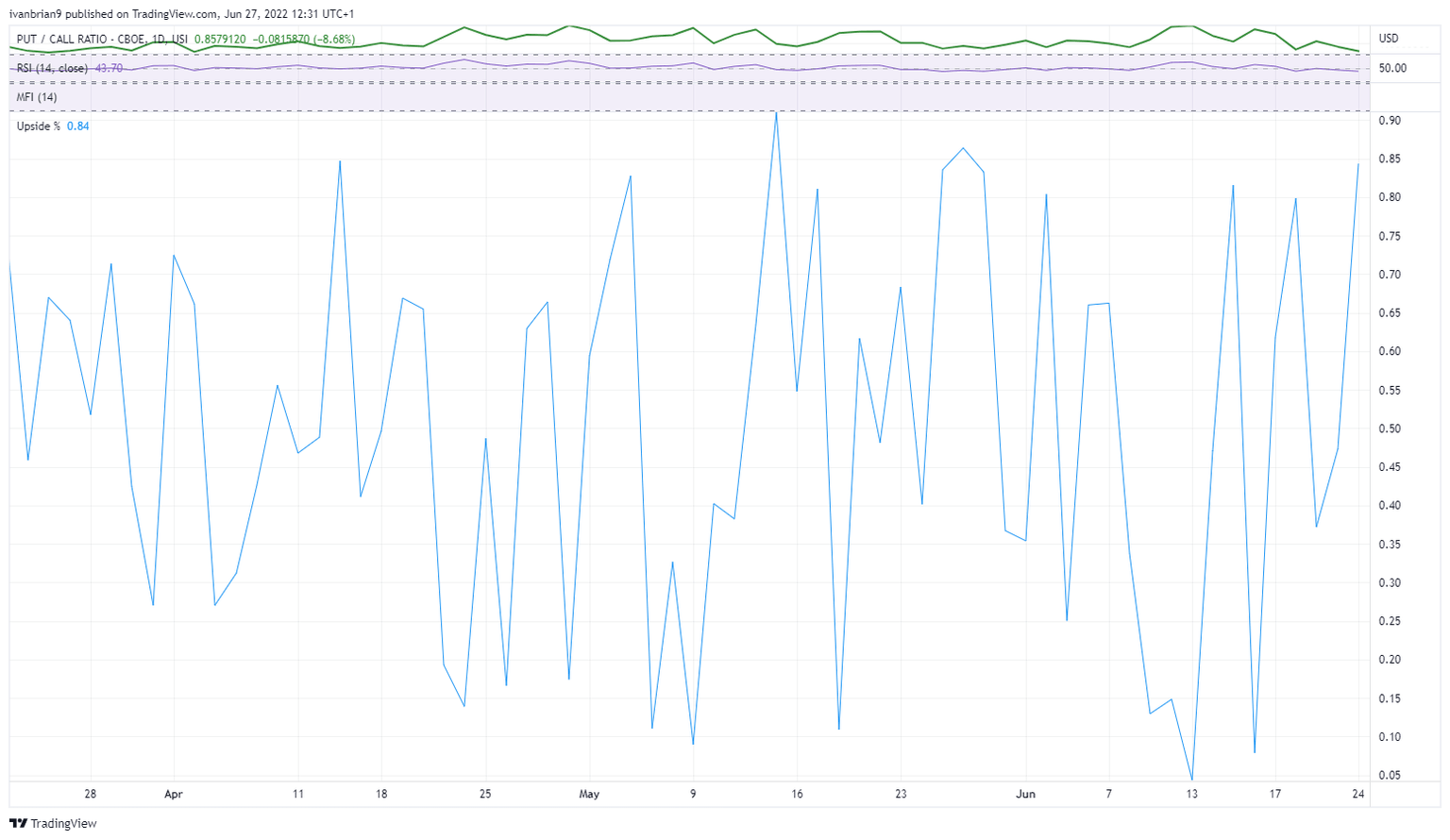Click the RSI value 43.70
1450x840 pixels.
109,68
